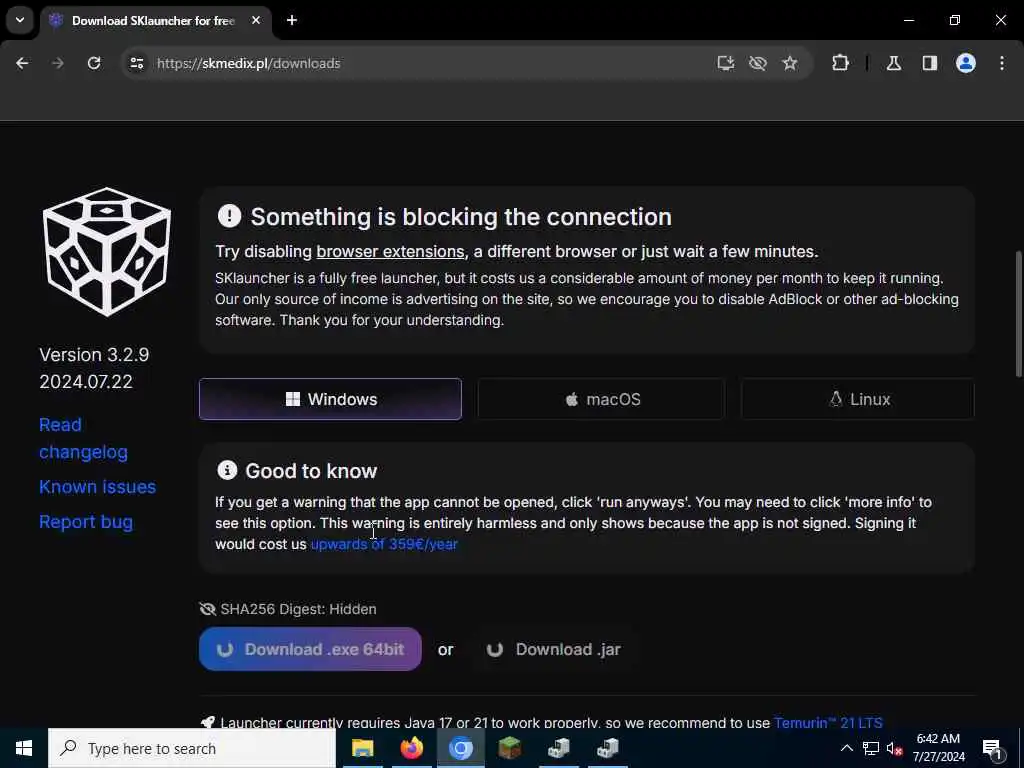The image size is (1024, 768).
Task: Click the install app icon in address bar
Action: point(726,63)
